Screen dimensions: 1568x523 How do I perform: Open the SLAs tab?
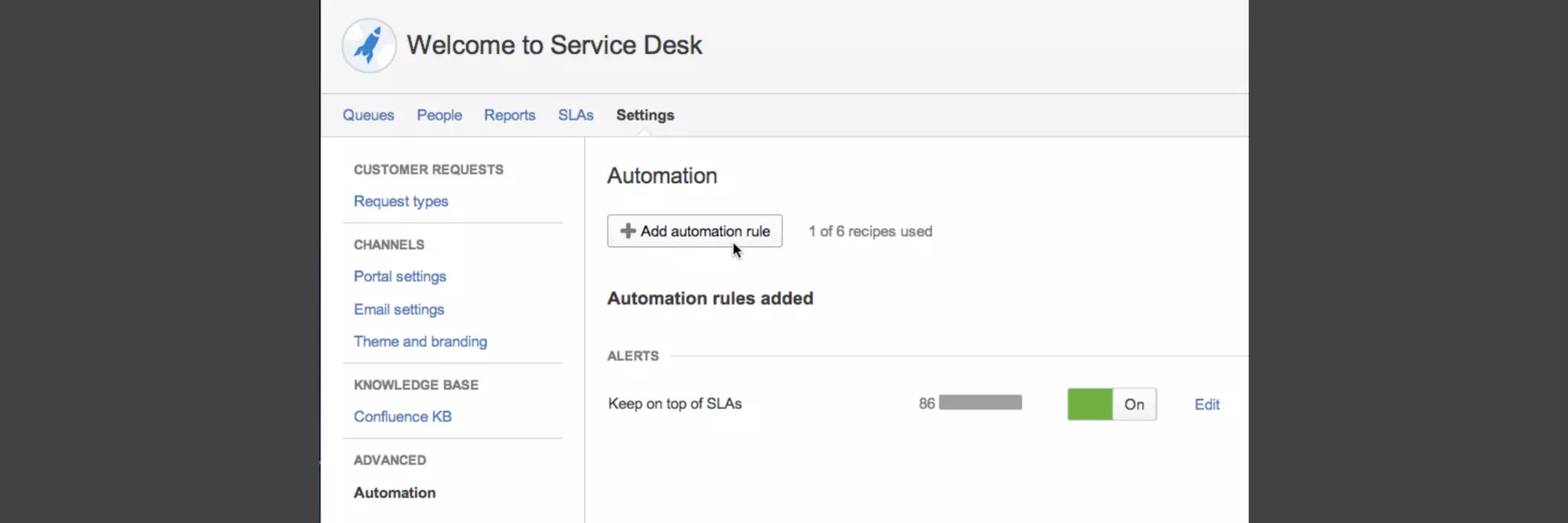tap(576, 115)
